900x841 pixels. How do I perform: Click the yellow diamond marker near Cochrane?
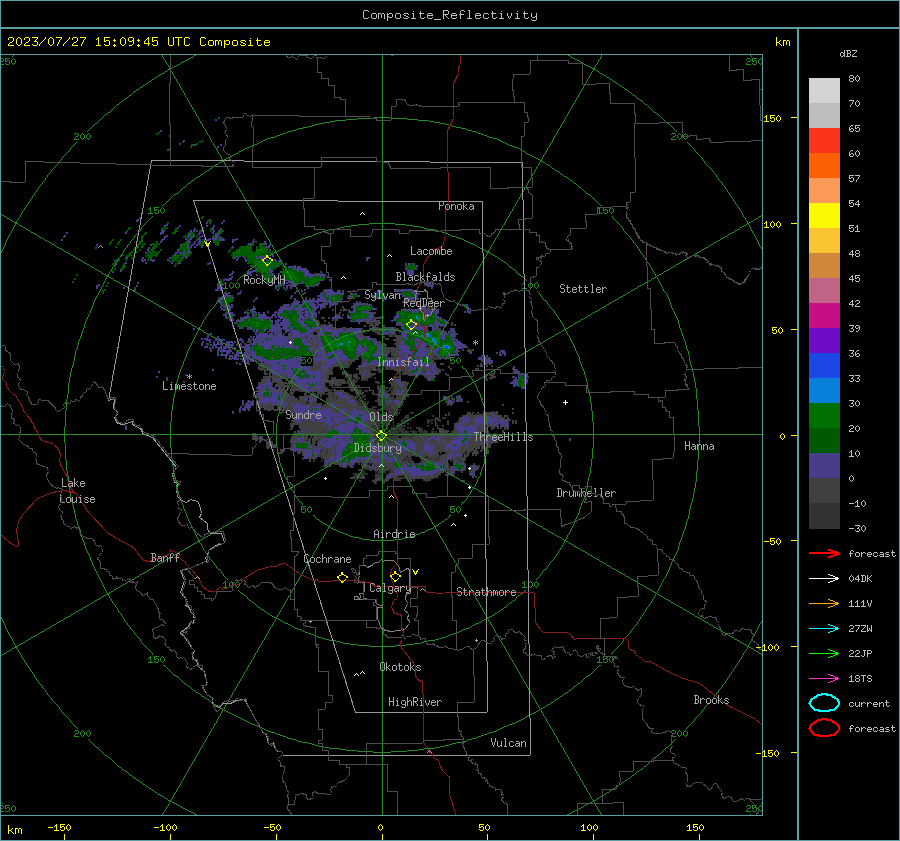coord(342,578)
